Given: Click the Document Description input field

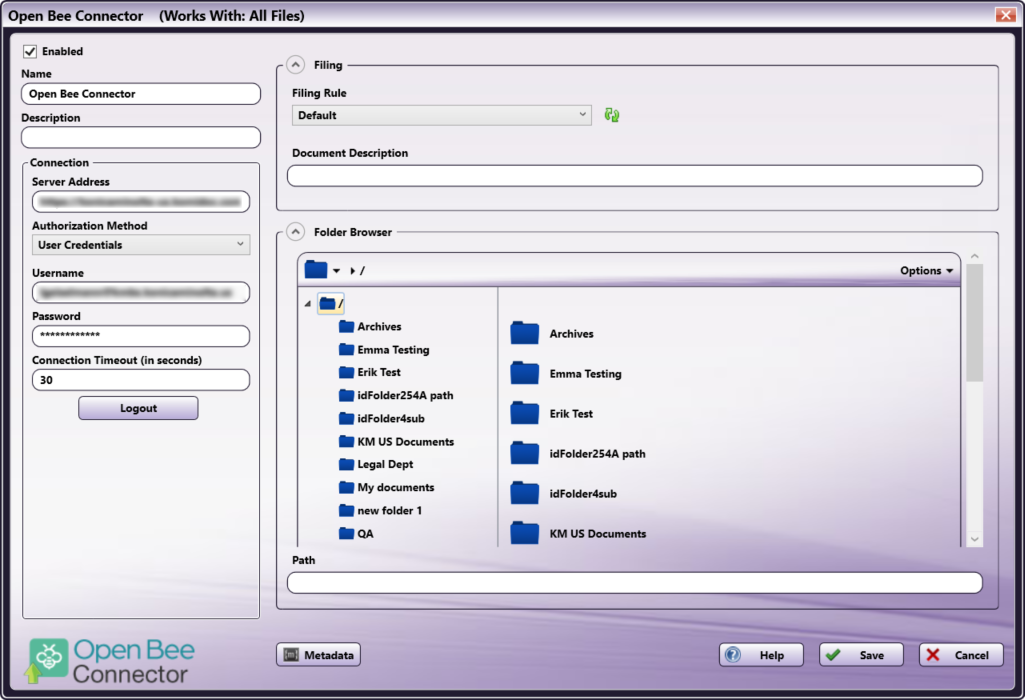Looking at the screenshot, I should click(634, 176).
